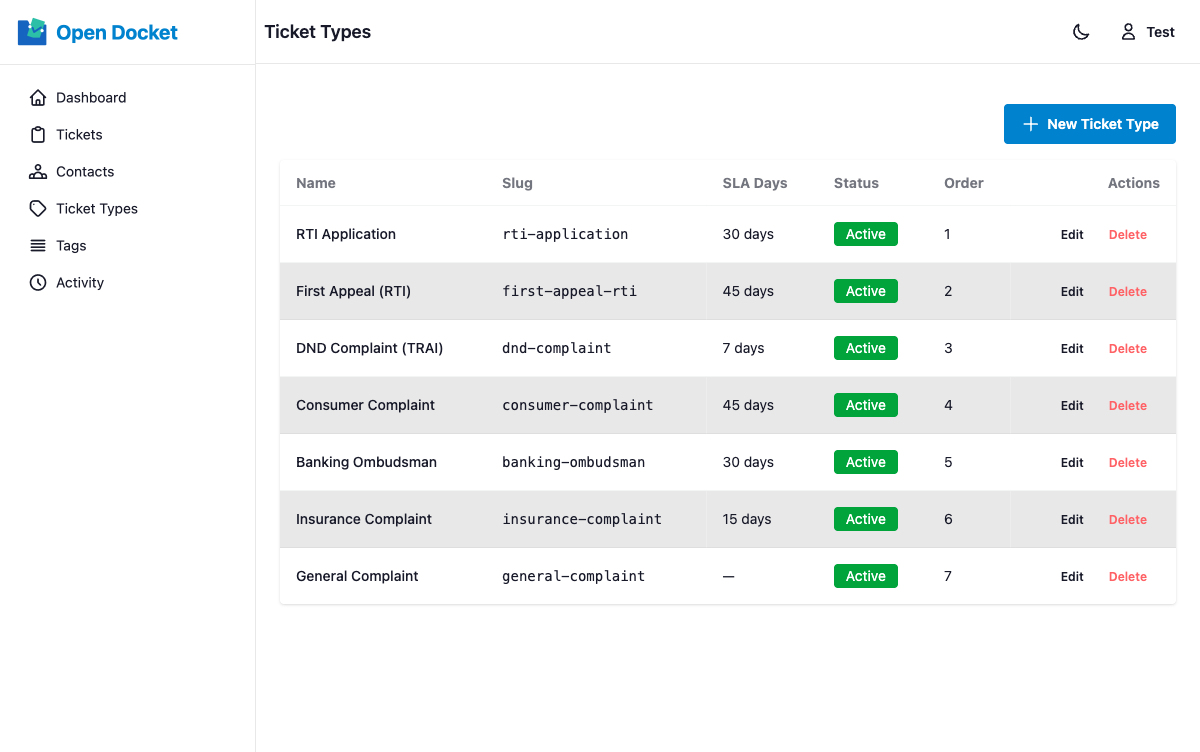Sort the table by the Name column header

click(315, 183)
